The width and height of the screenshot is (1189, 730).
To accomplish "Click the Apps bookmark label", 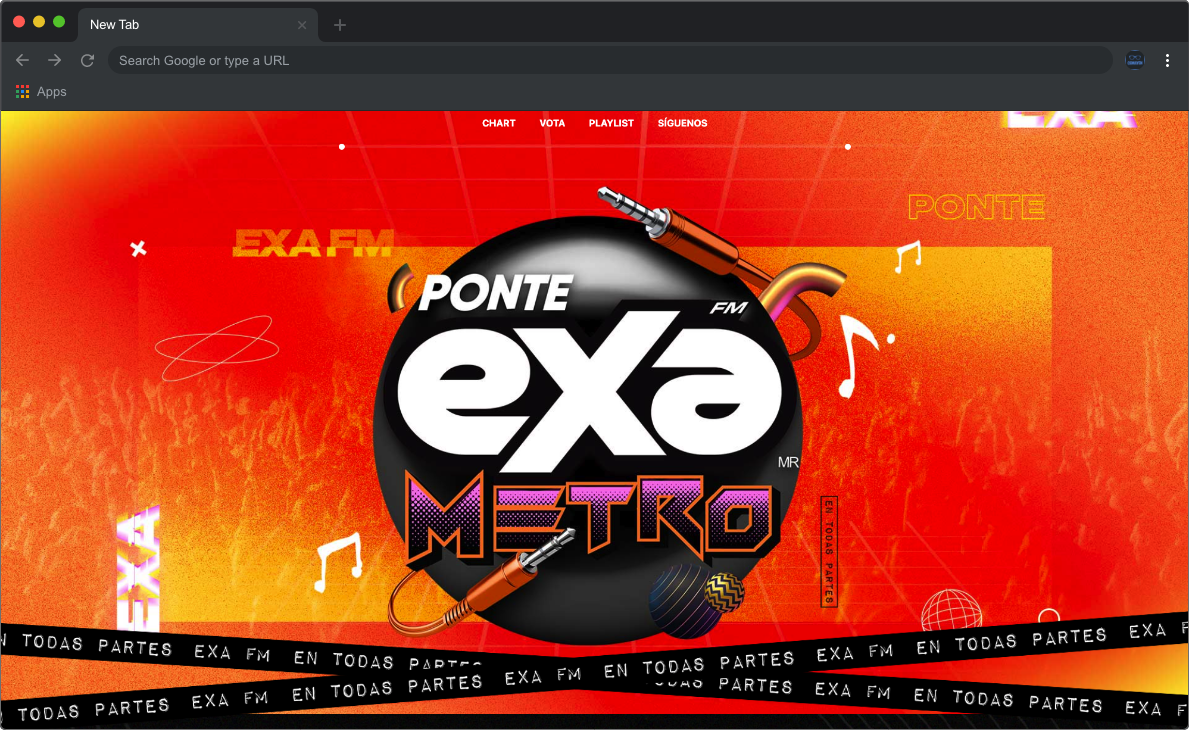I will click(52, 92).
